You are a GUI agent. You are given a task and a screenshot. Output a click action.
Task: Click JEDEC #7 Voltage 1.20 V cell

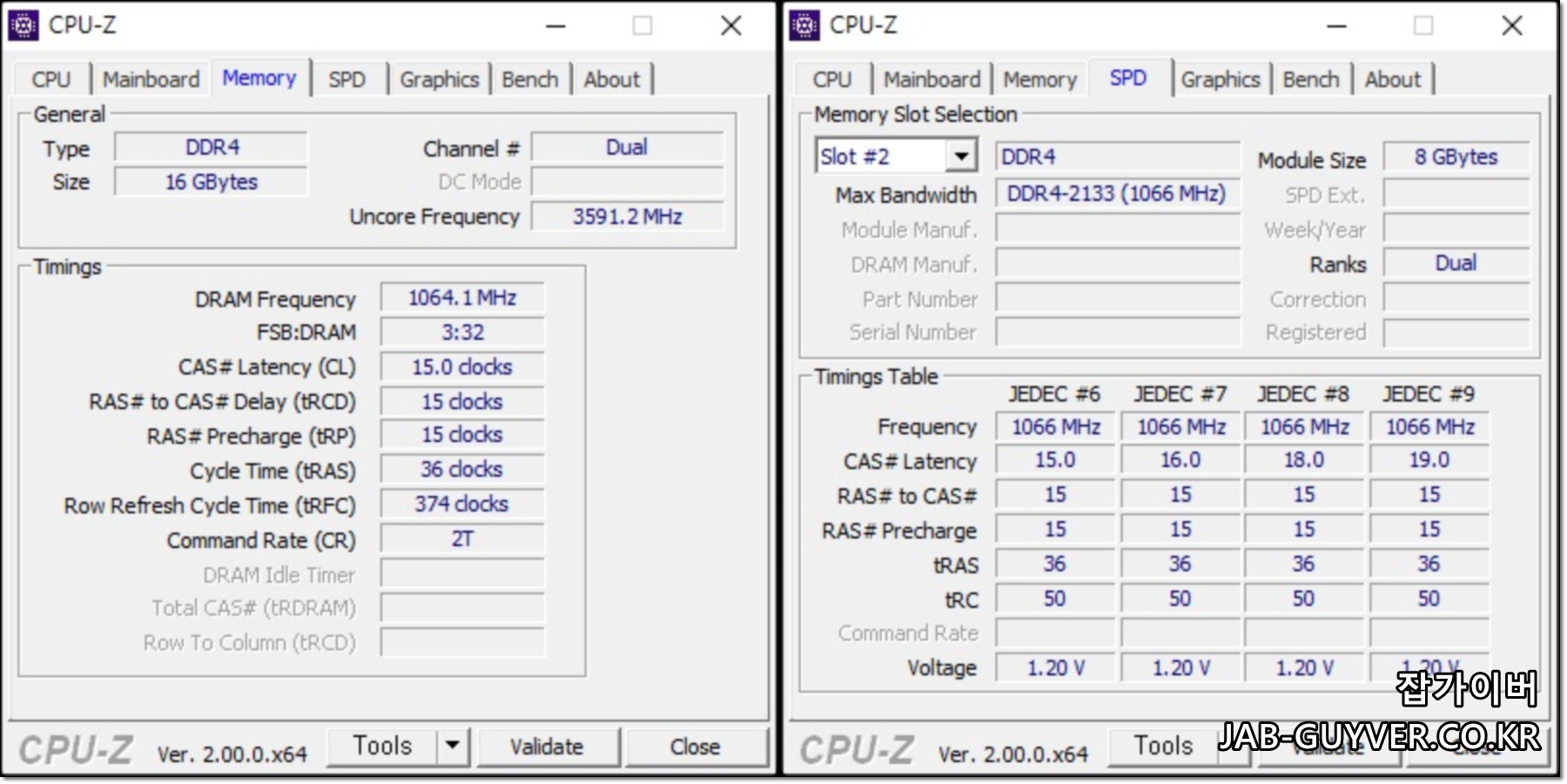coord(1180,668)
